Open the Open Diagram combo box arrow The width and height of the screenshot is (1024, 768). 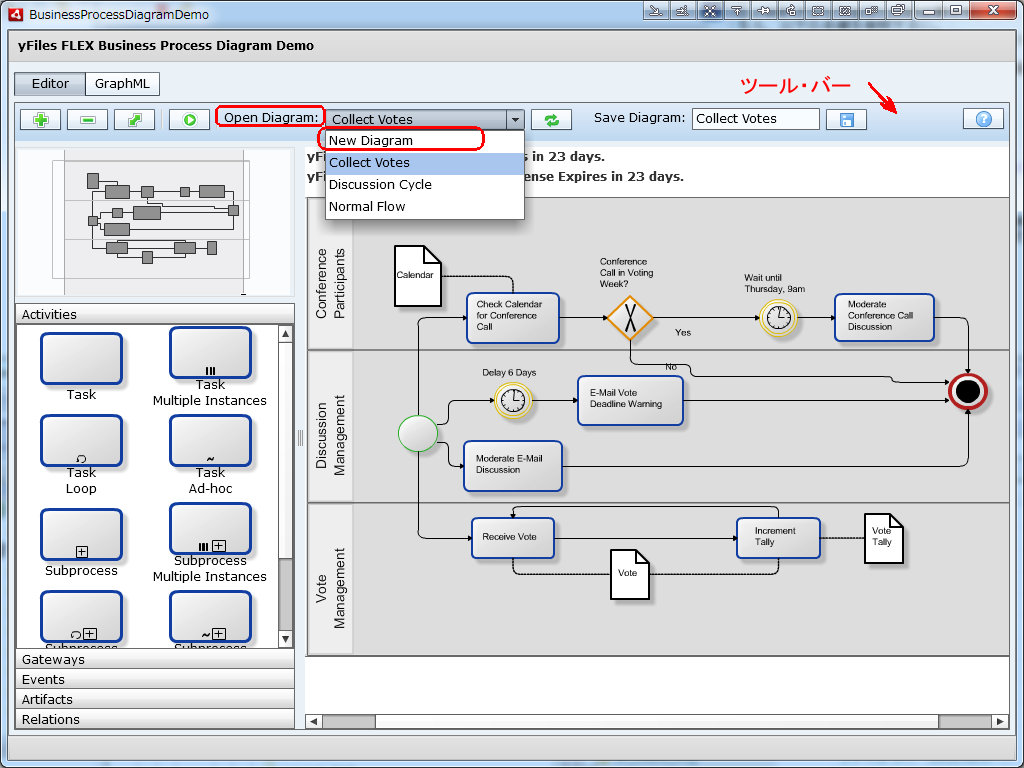(x=515, y=120)
